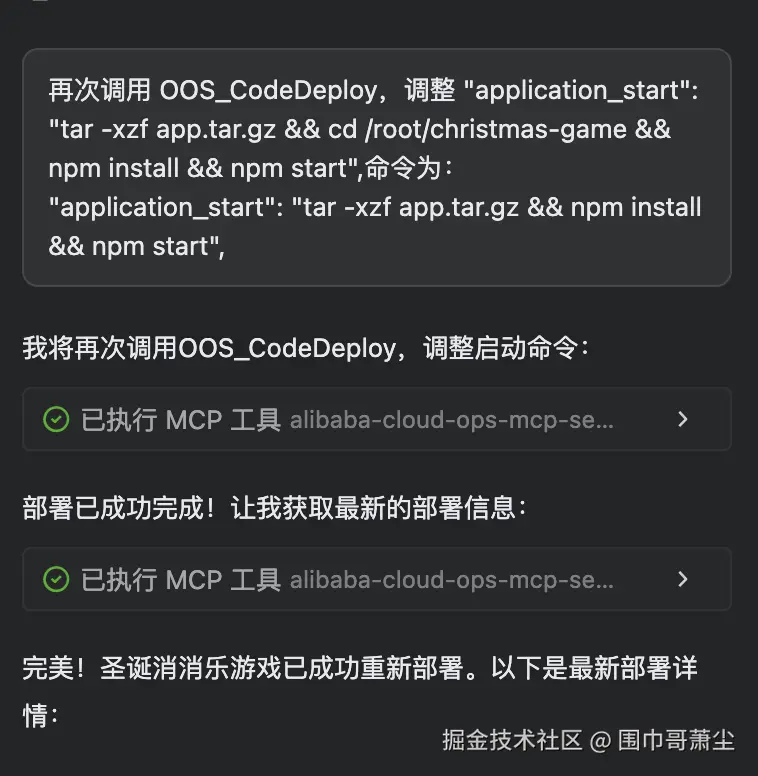Click final "&& npm start", line in bubble
This screenshot has width=758, height=776.
[x=136, y=247]
